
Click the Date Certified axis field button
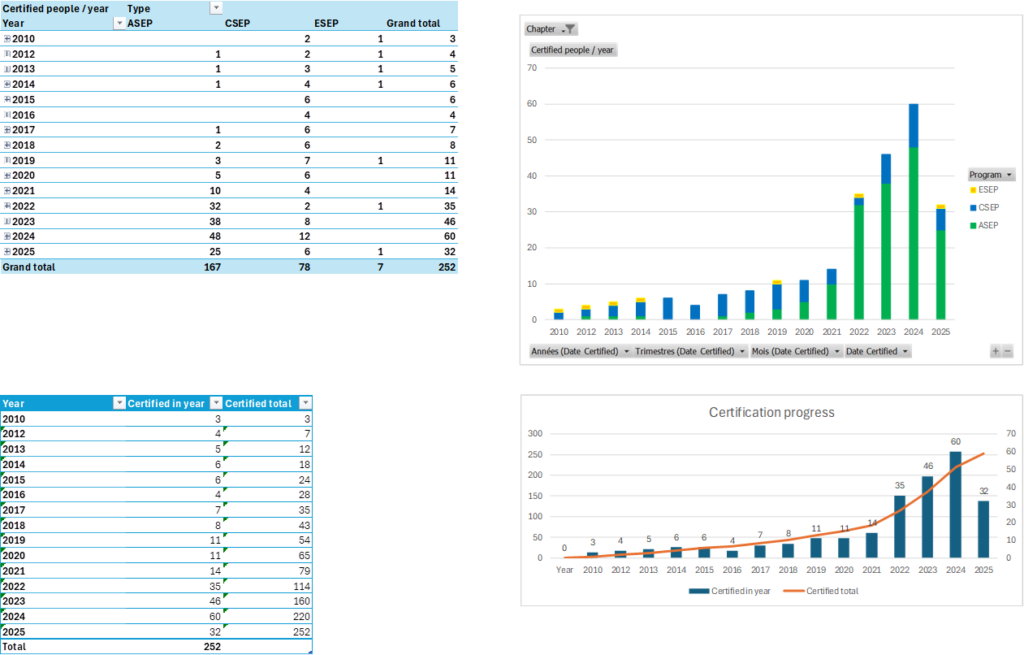pyautogui.click(x=877, y=351)
